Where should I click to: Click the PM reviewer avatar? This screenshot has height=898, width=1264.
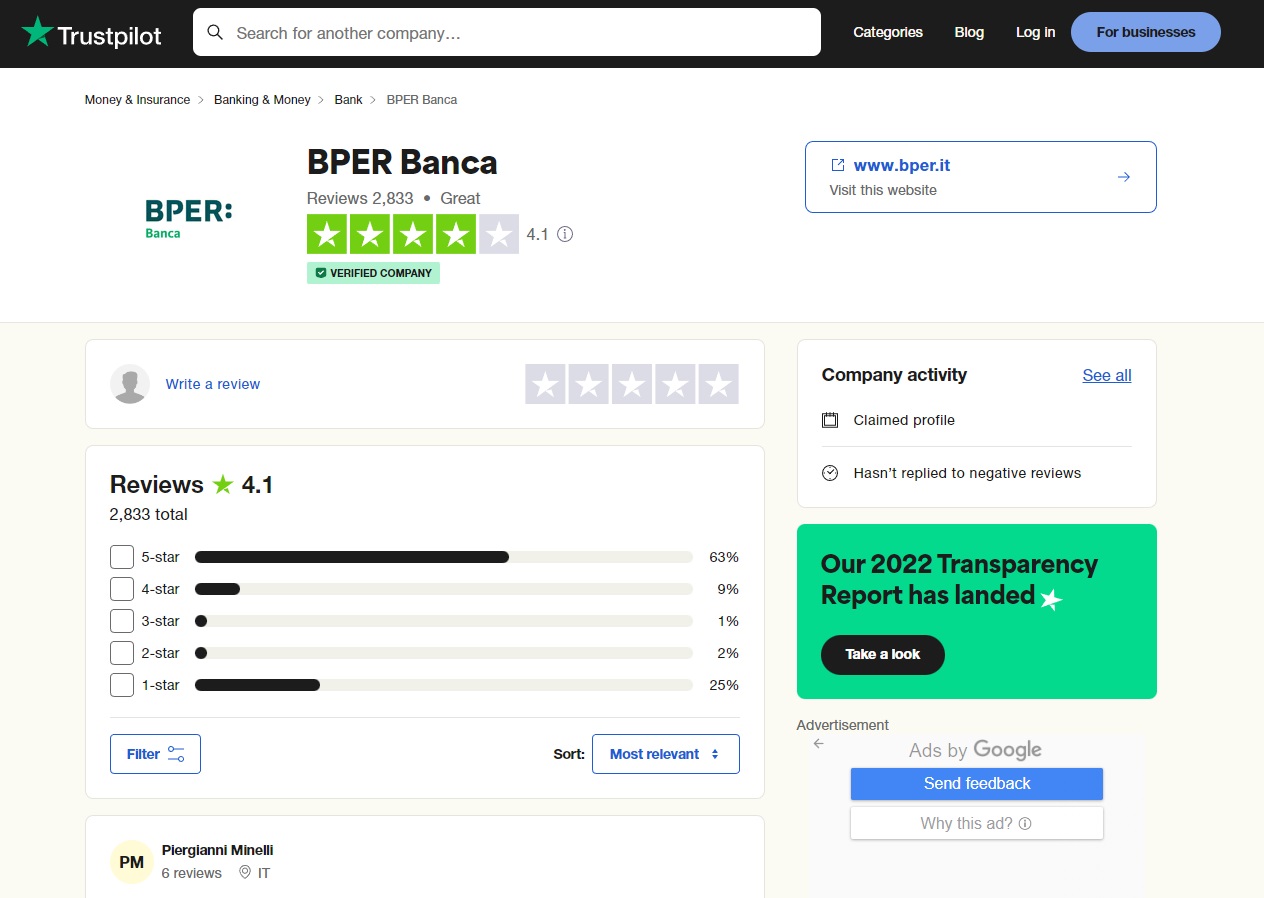pos(132,862)
